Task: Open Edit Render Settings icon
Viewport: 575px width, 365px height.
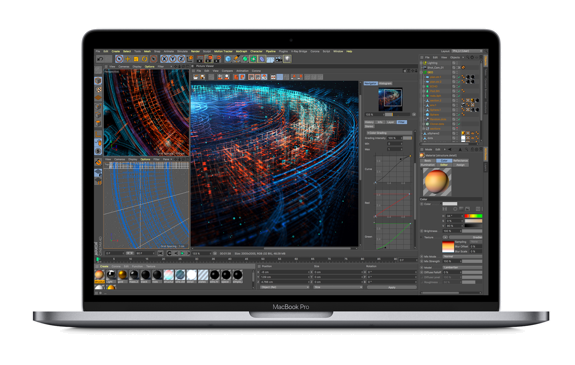Action: [x=217, y=59]
